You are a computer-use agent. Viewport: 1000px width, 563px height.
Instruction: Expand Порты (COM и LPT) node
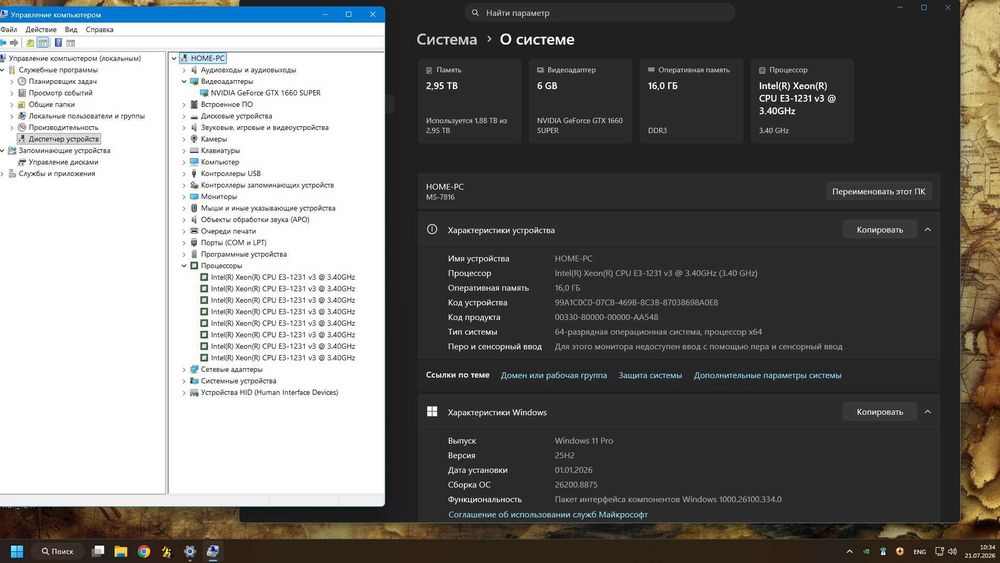[x=184, y=242]
